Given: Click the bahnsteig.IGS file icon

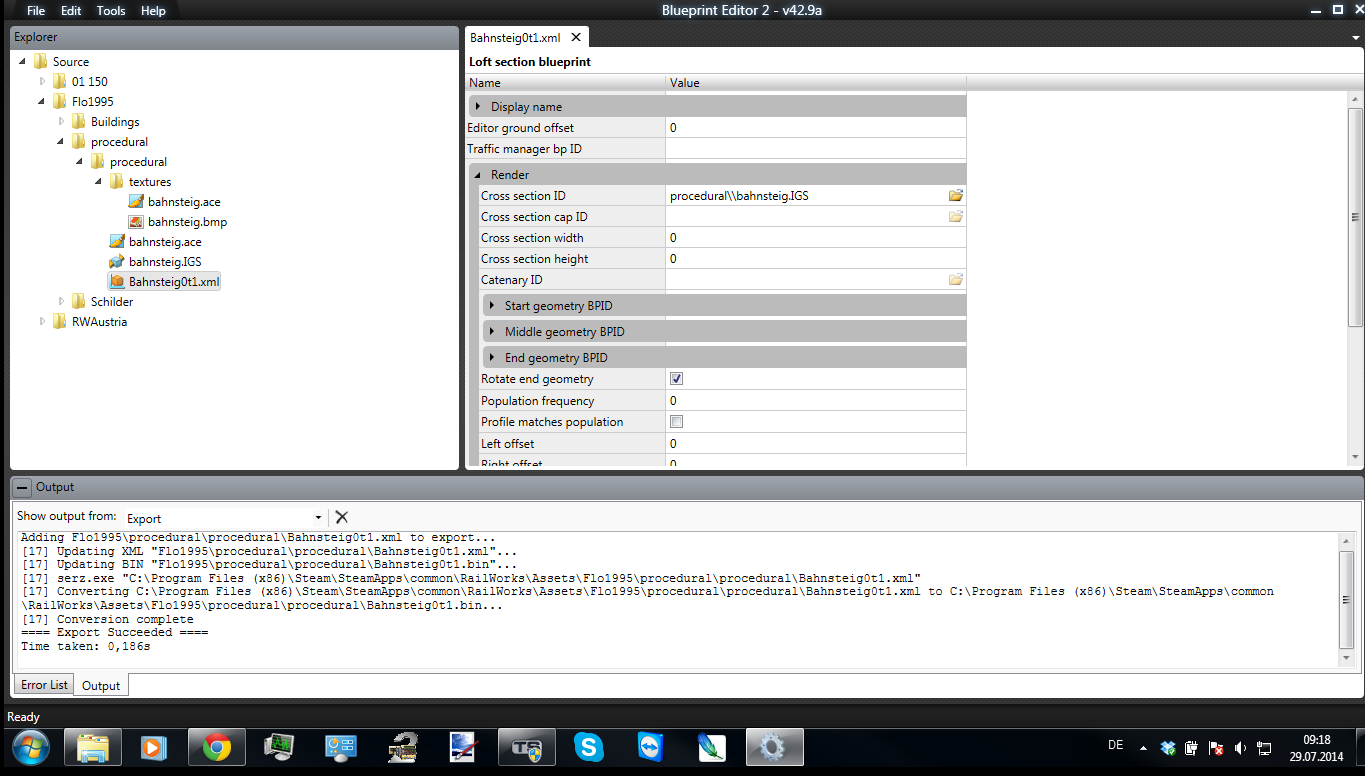Looking at the screenshot, I should pos(117,261).
